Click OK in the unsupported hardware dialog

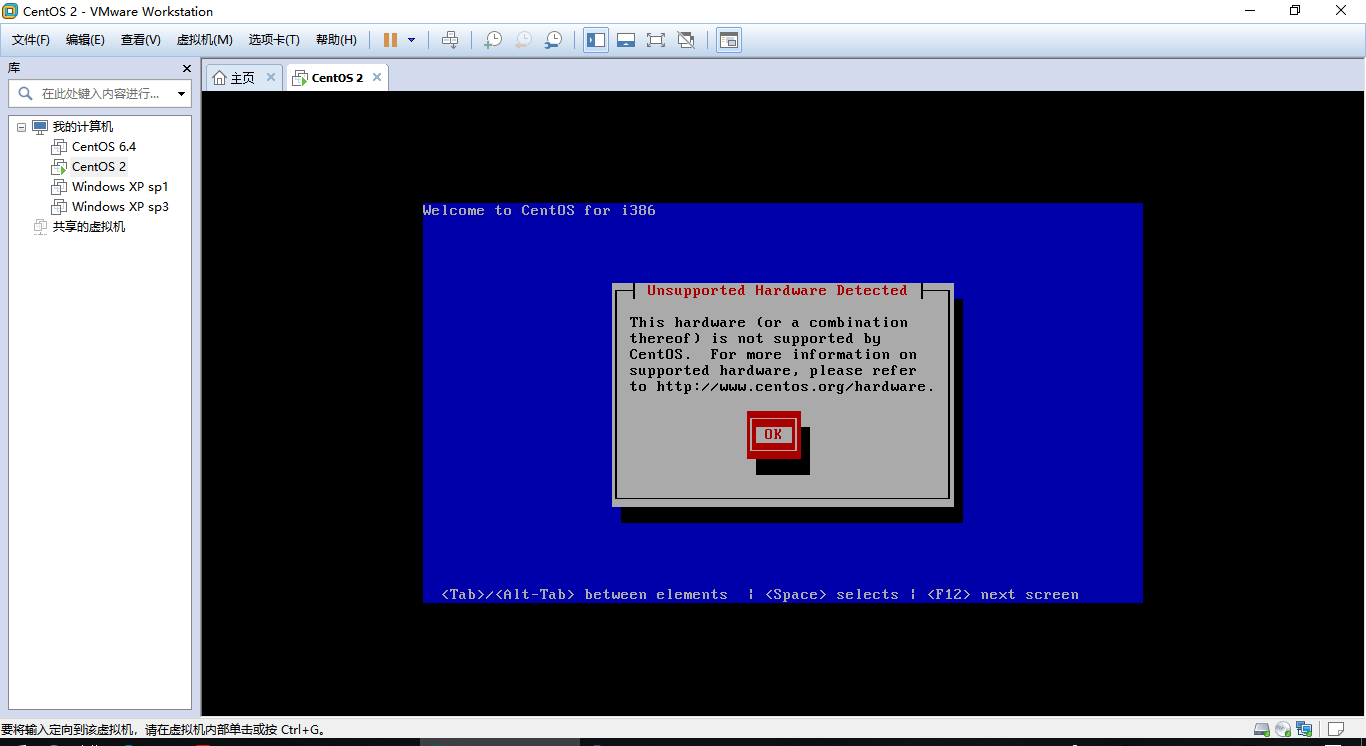773,434
